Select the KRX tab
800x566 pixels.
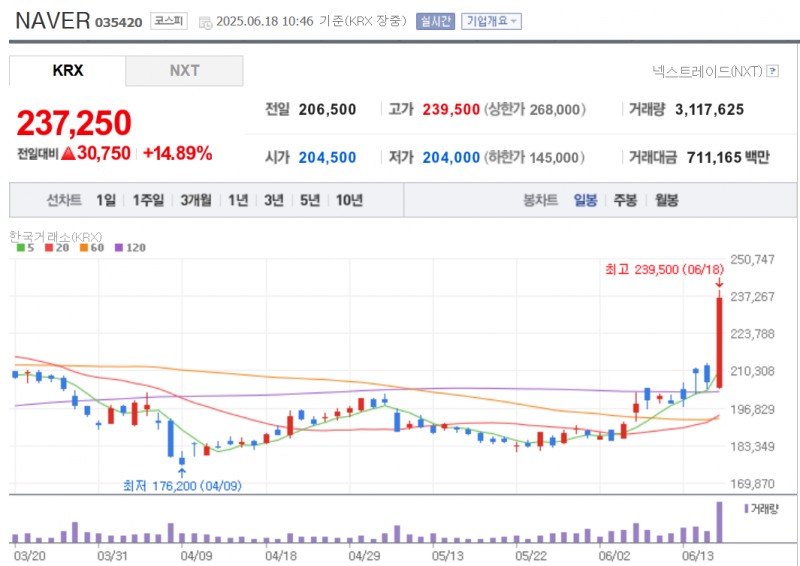pos(67,70)
